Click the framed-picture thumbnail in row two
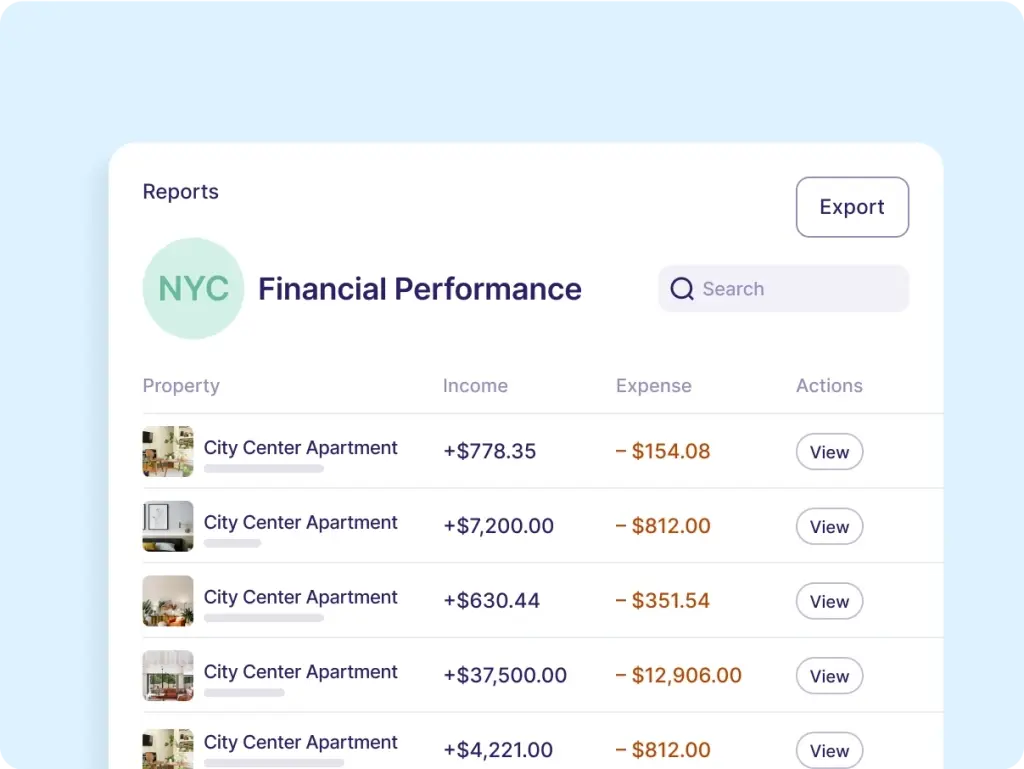The image size is (1024, 769). pyautogui.click(x=168, y=526)
